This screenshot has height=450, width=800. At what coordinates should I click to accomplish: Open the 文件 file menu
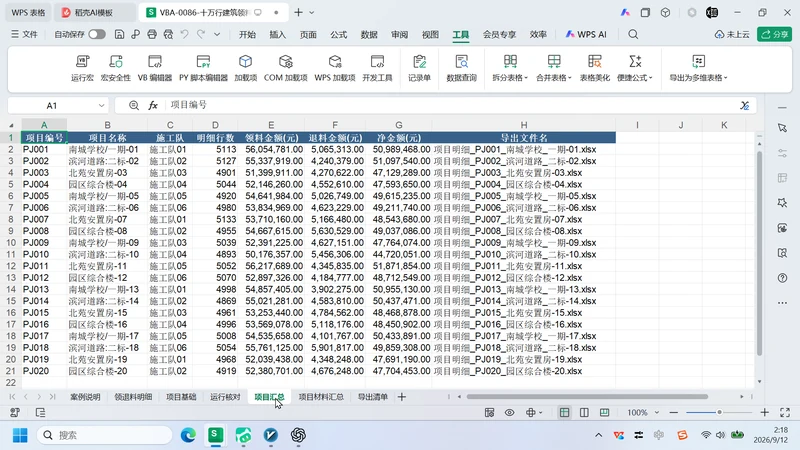(24, 34)
